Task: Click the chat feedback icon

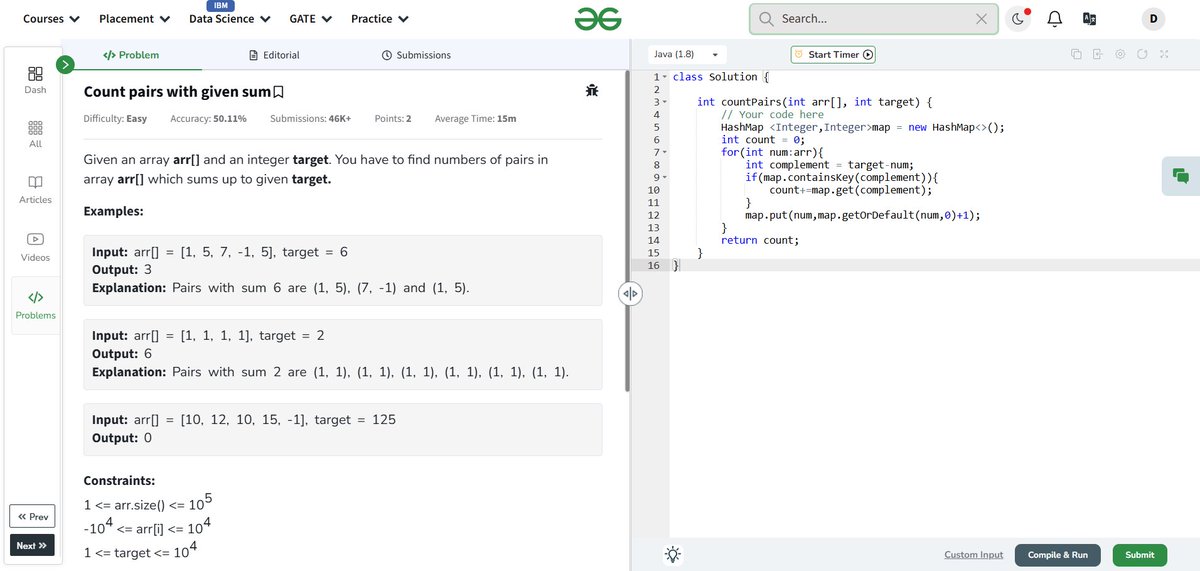Action: point(1181,176)
